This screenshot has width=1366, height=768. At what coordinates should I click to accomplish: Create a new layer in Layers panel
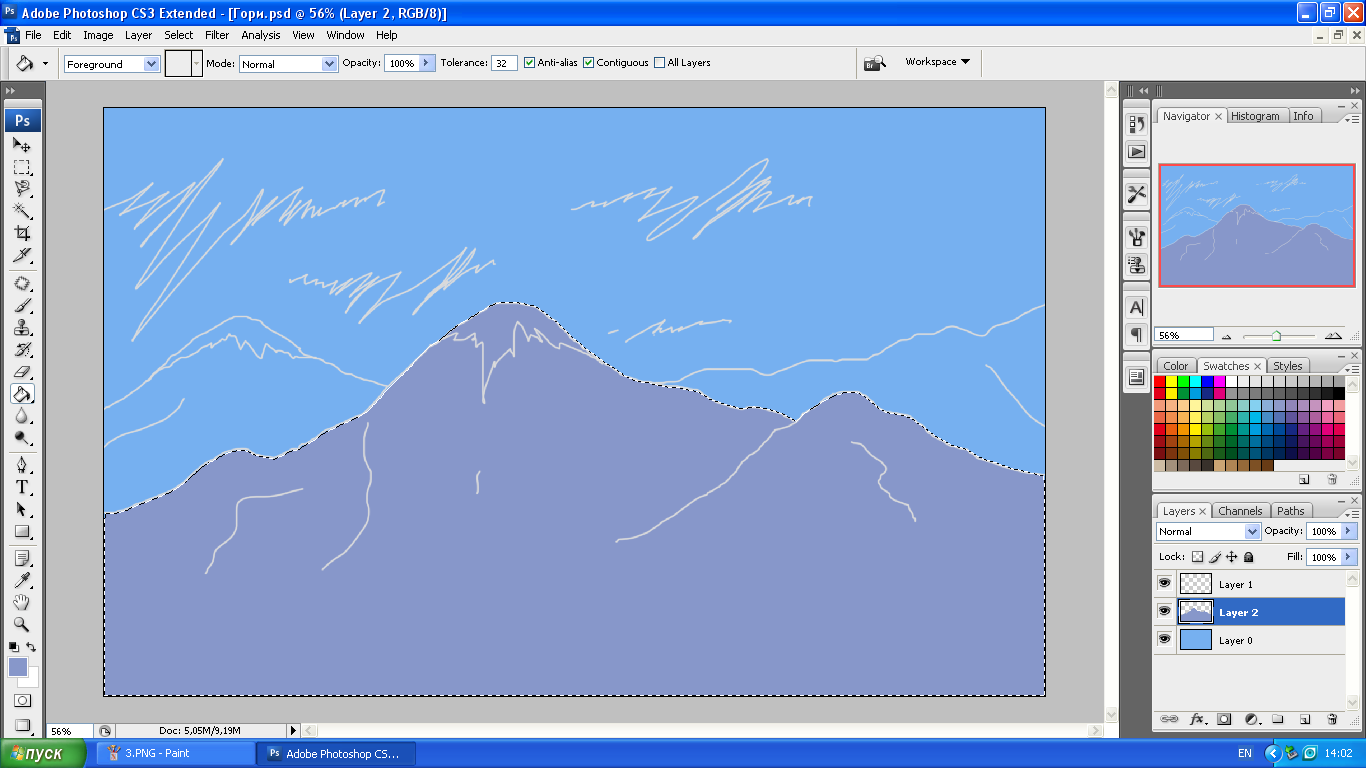(1304, 719)
